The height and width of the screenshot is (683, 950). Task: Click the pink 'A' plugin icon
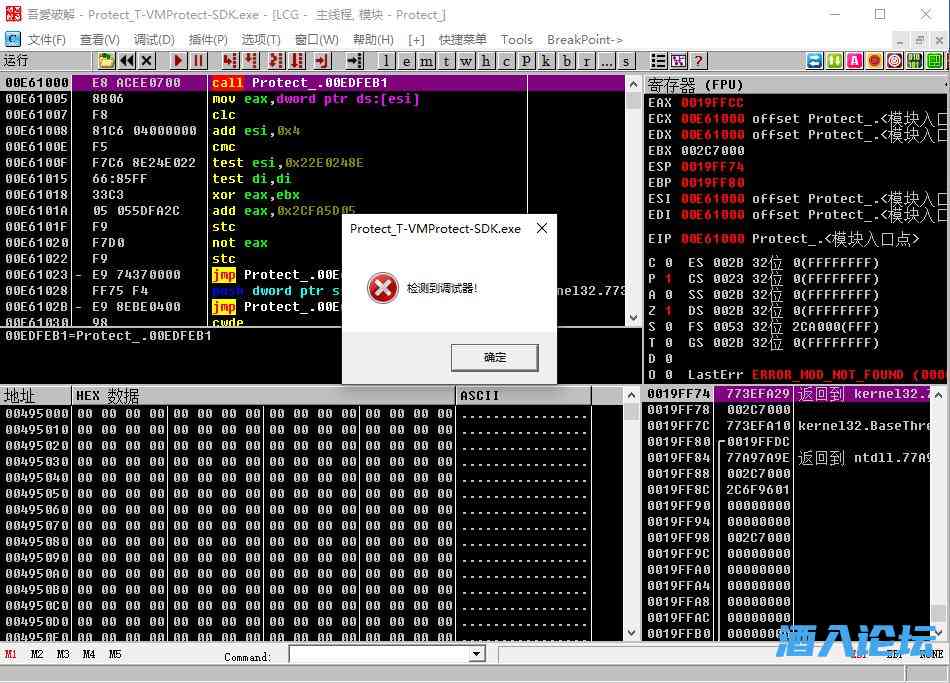854,61
